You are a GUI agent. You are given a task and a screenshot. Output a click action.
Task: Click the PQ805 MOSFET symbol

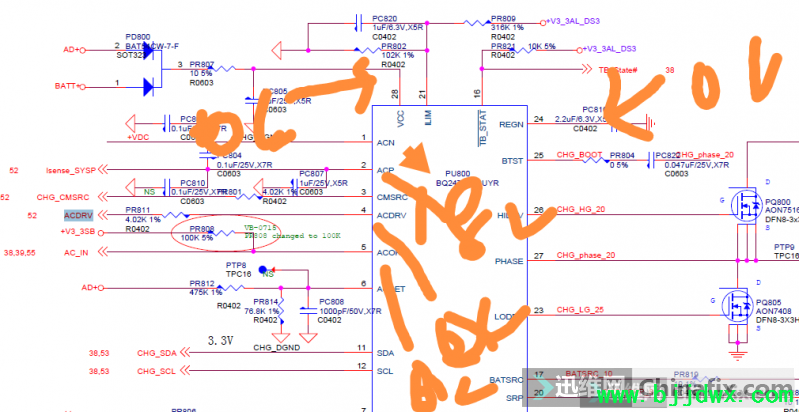click(x=737, y=306)
